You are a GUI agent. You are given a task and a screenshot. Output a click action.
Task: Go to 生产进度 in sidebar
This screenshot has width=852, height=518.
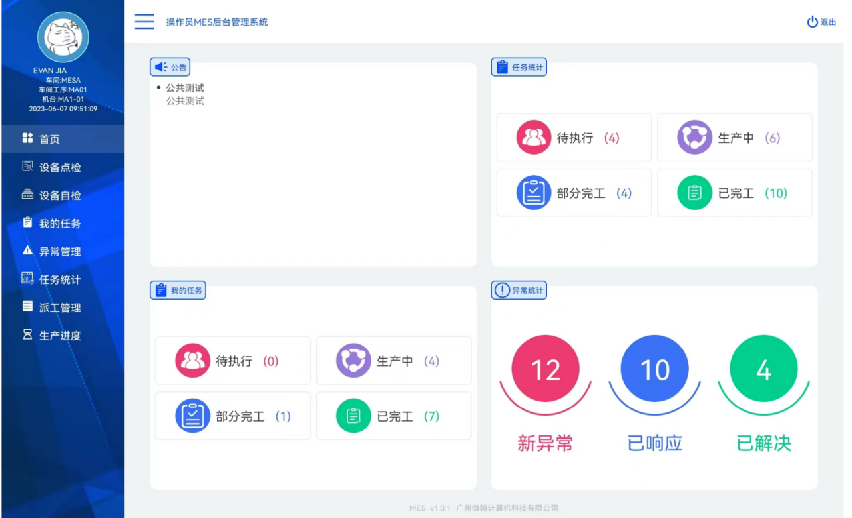[x=62, y=335]
